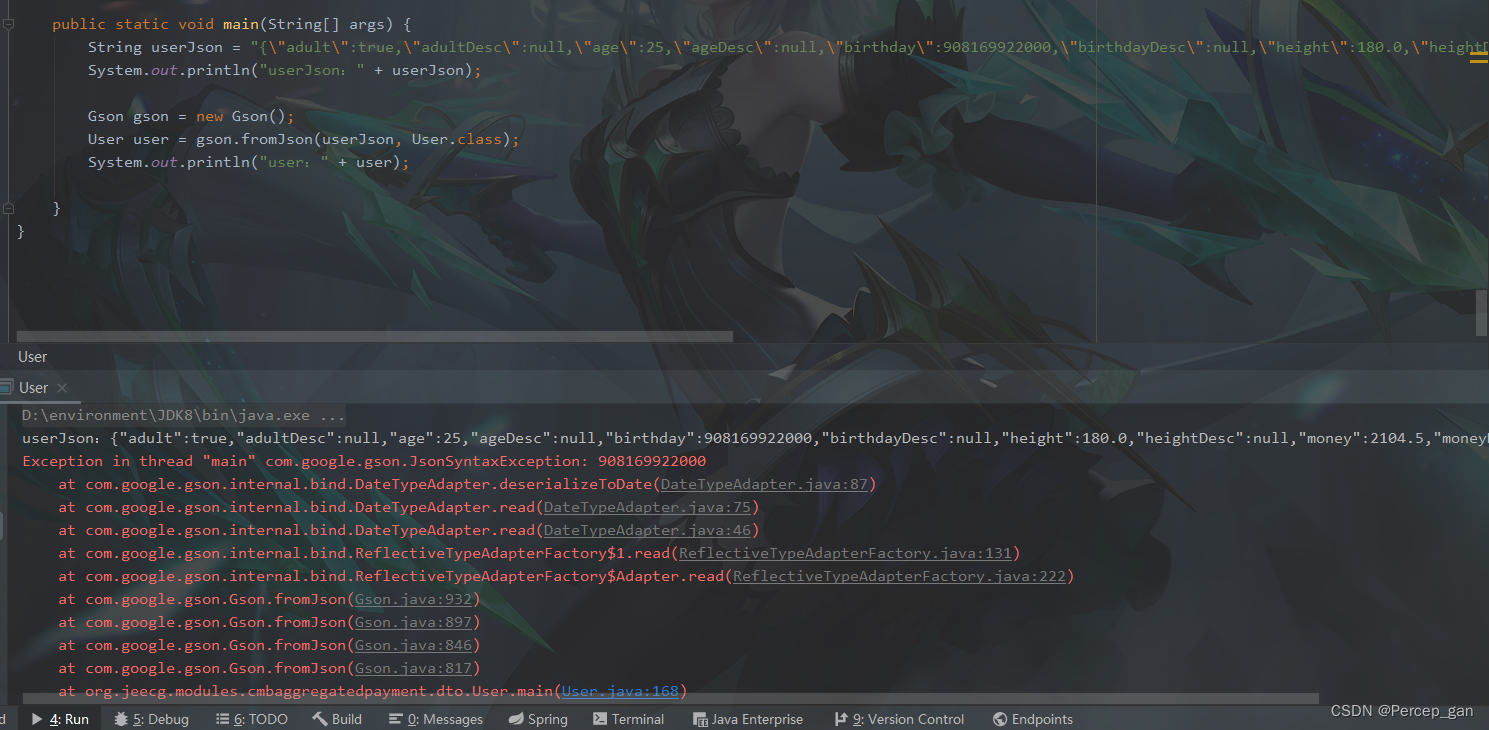Click the 'Exception in thread "main"' console line
1489x730 pixels.
(364, 461)
